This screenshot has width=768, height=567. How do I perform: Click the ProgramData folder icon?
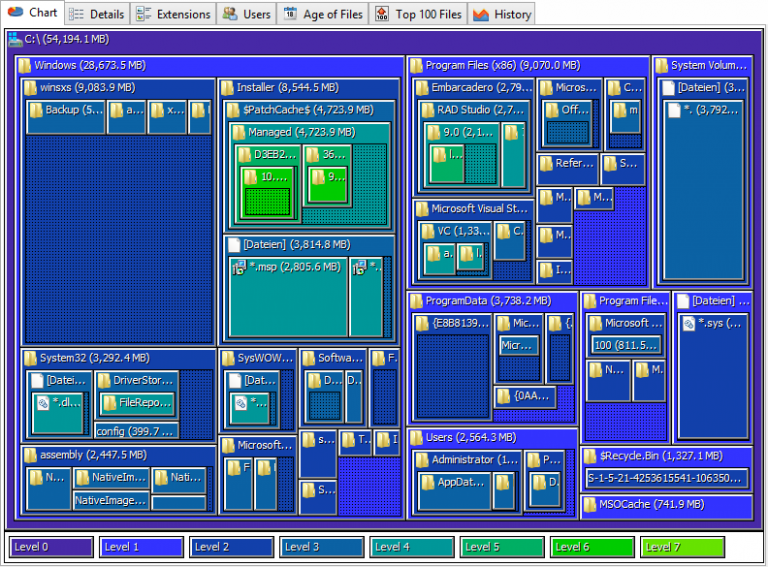pos(415,300)
